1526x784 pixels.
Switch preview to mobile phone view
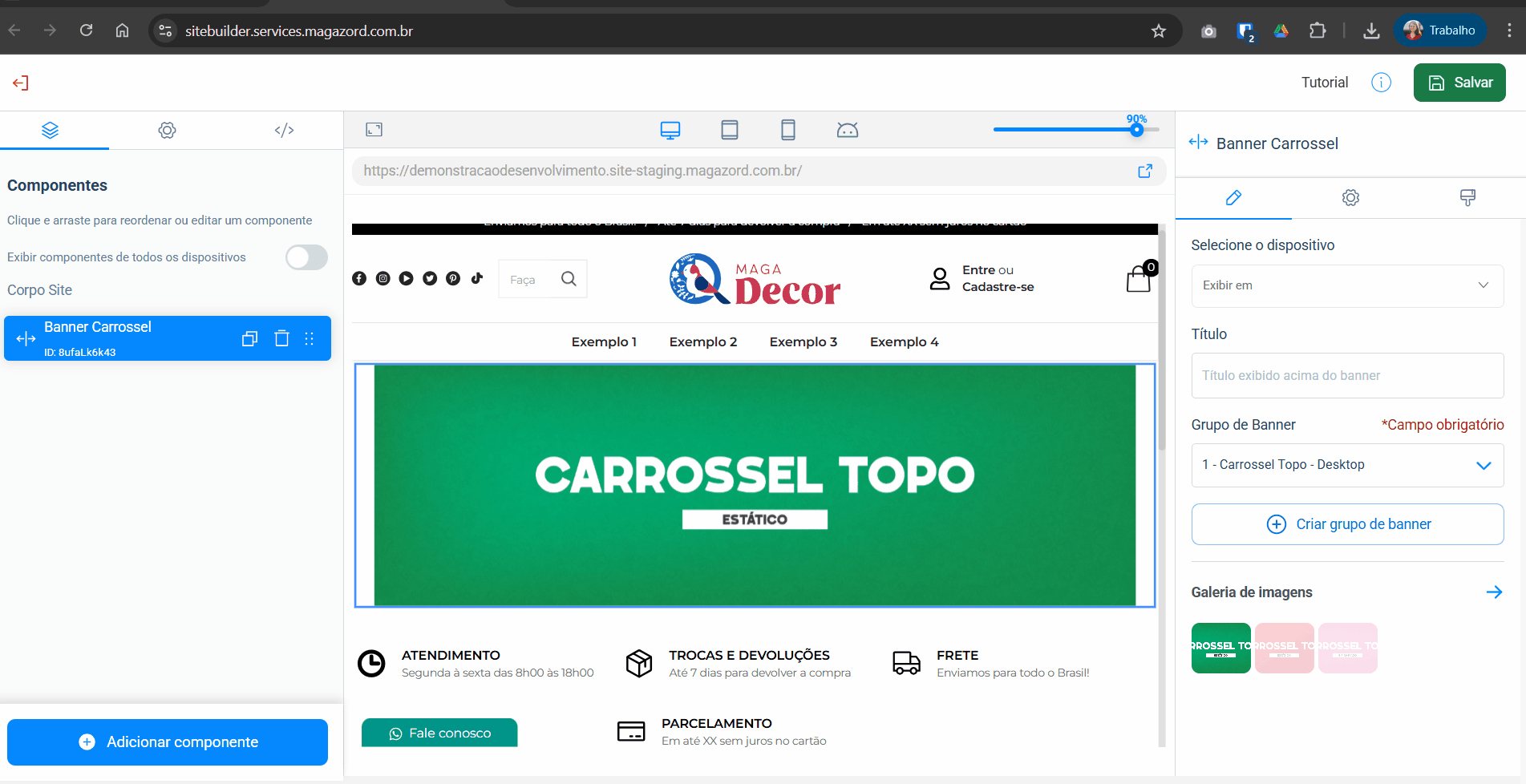coord(788,130)
